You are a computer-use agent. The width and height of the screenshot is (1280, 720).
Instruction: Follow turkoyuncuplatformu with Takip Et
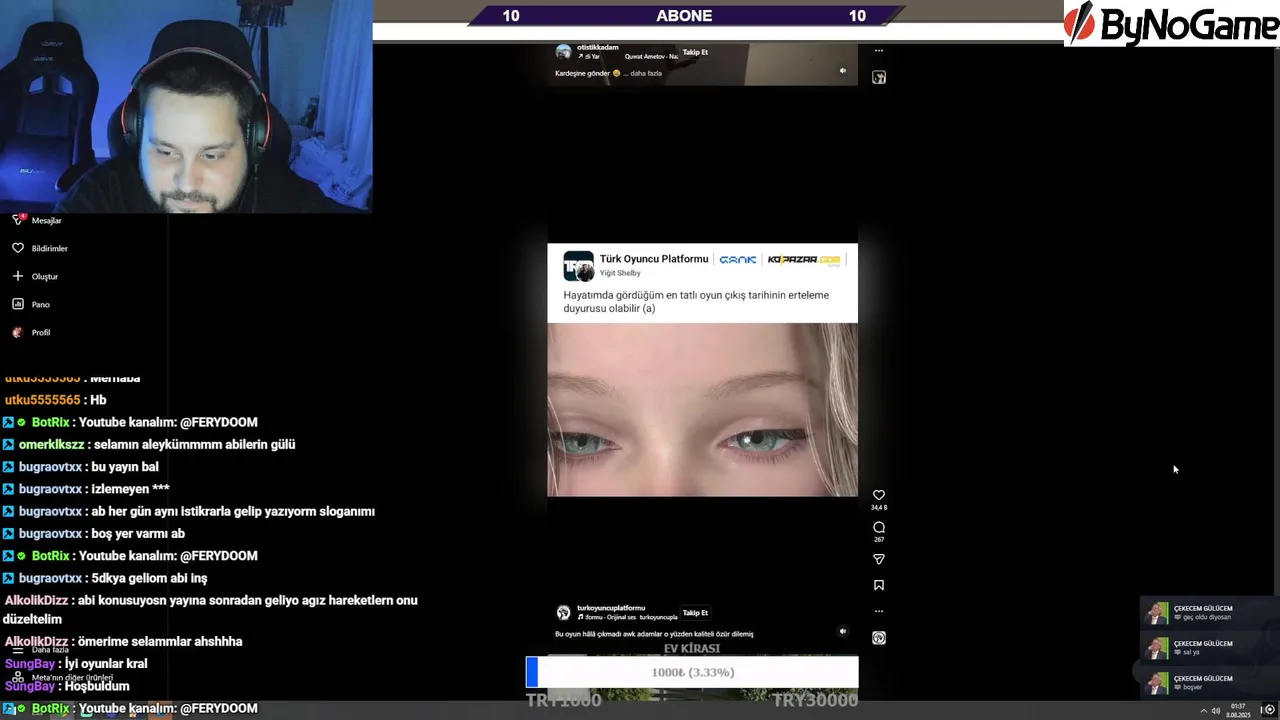pos(695,612)
